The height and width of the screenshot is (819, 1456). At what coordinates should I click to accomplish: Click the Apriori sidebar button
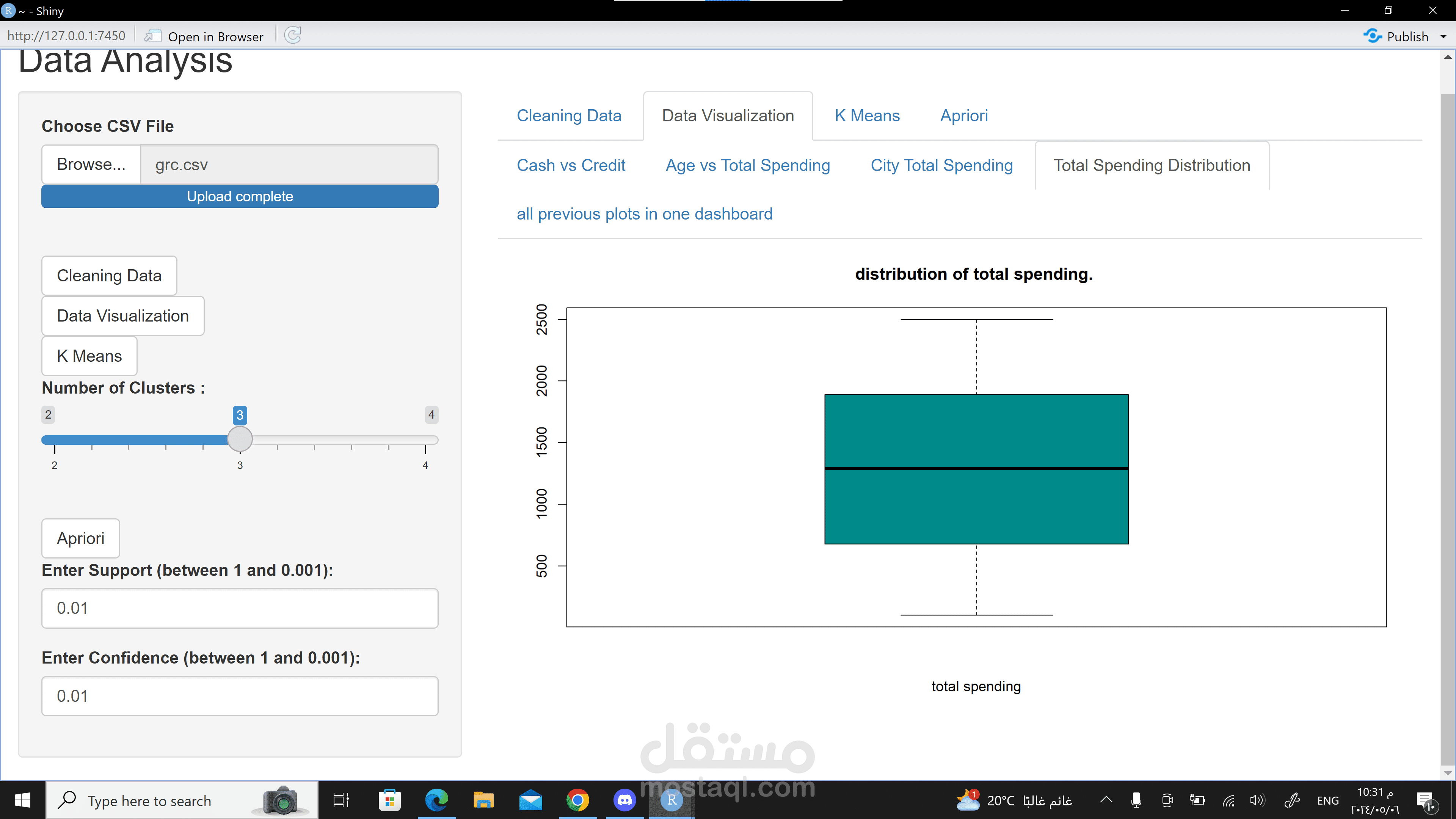pos(80,538)
